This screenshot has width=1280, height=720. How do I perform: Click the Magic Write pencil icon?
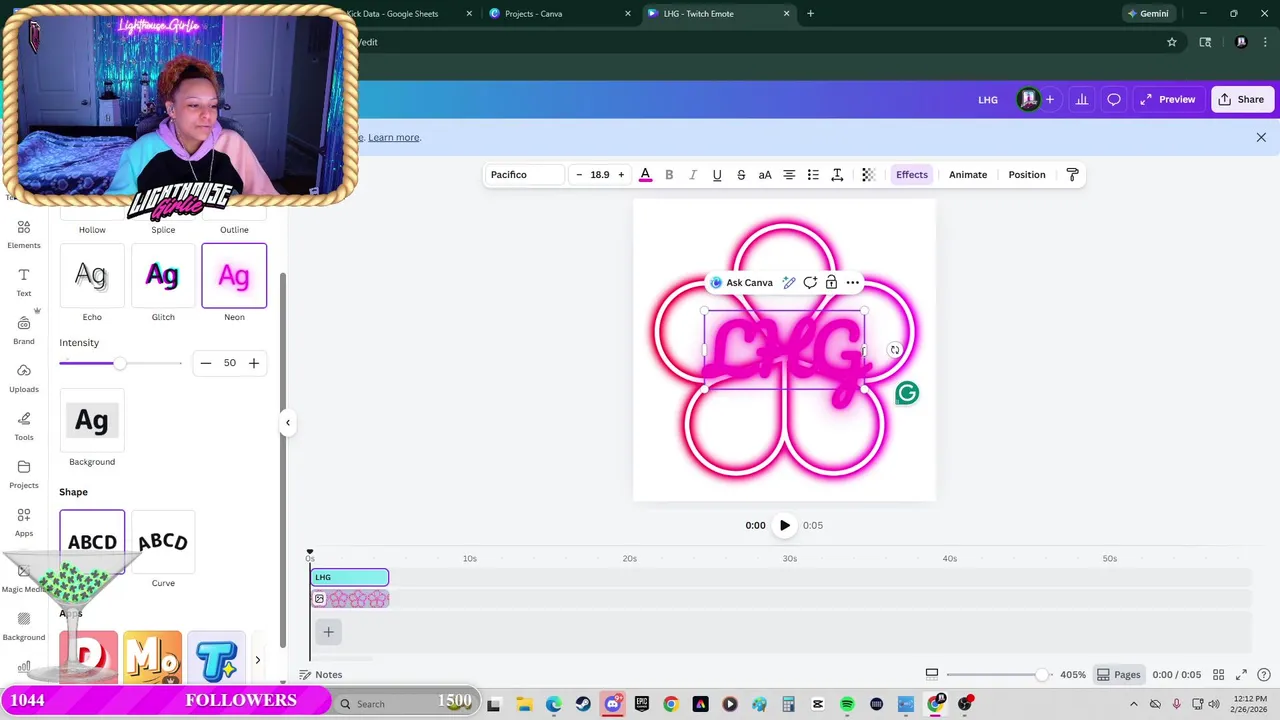789,283
